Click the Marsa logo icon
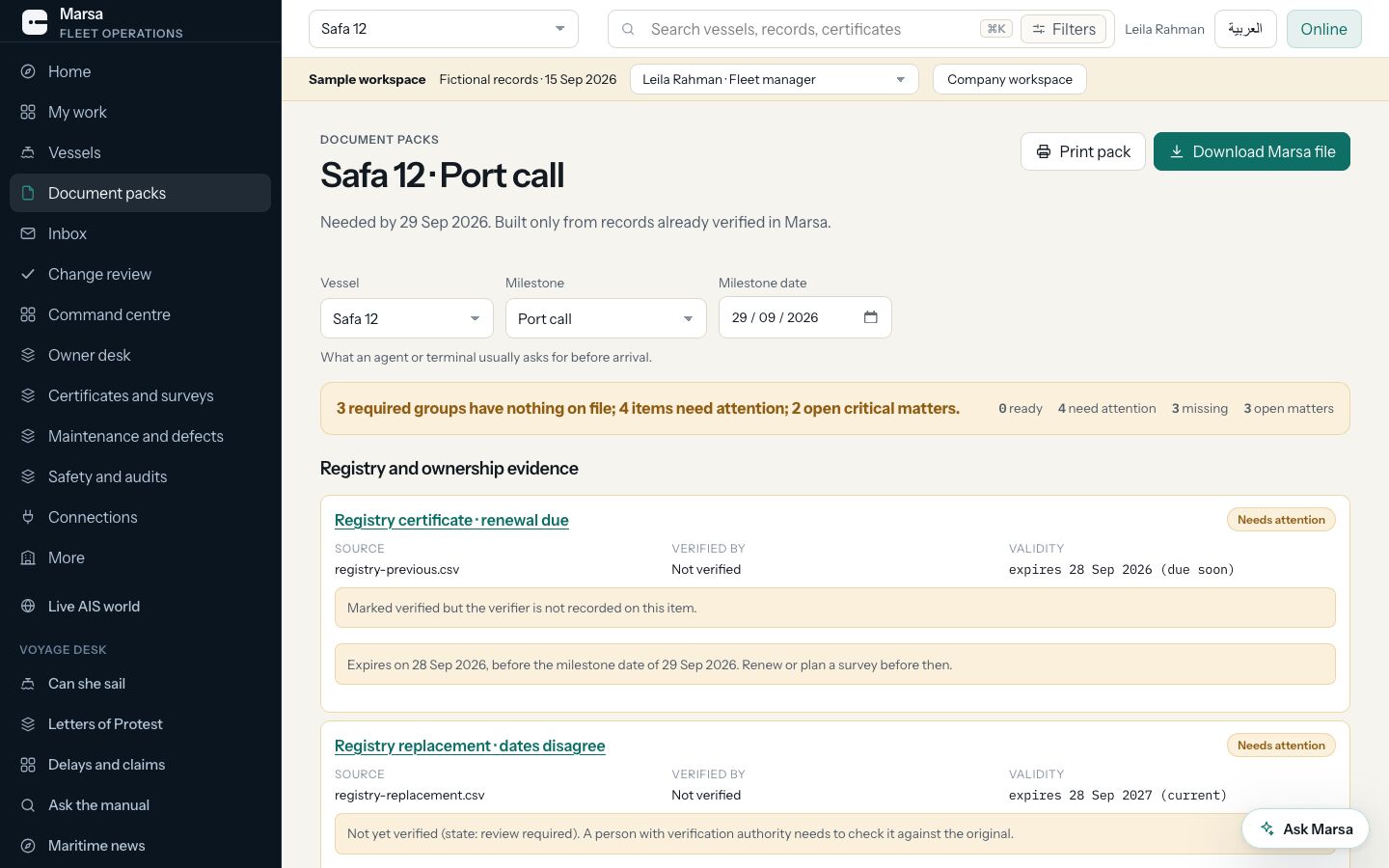Image resolution: width=1389 pixels, height=868 pixels. point(35,22)
